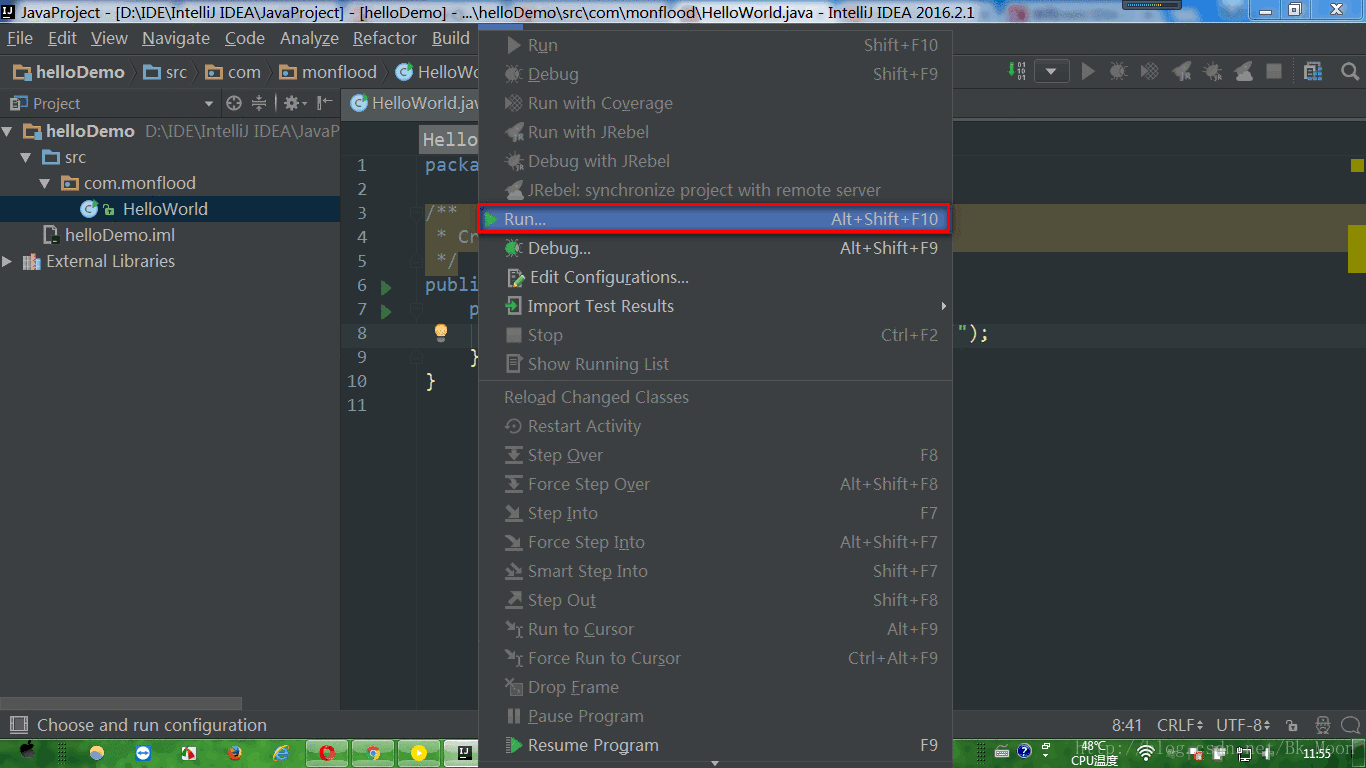Click the monflood breadcrumb
This screenshot has height=768, width=1366.
tap(329, 72)
